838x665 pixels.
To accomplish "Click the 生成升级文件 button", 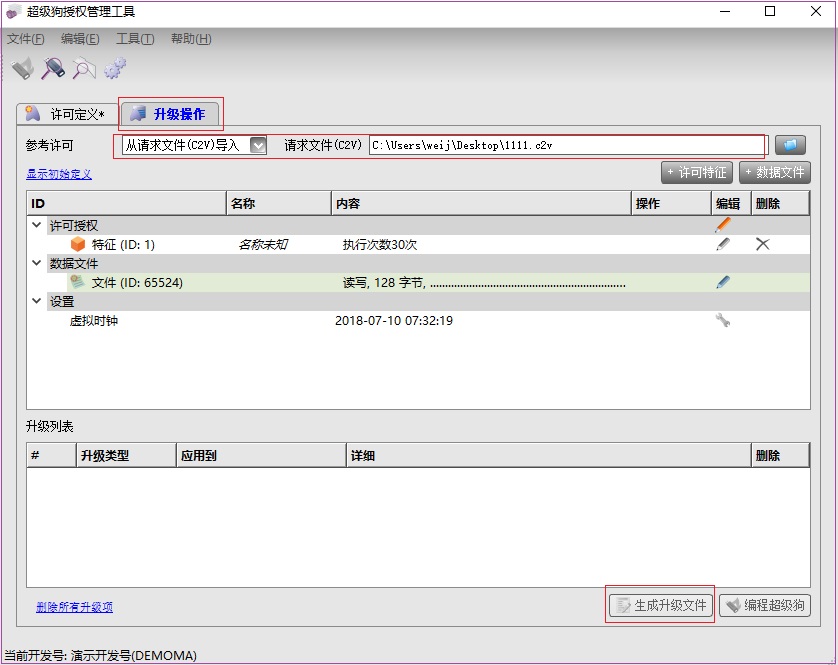I will (x=661, y=605).
